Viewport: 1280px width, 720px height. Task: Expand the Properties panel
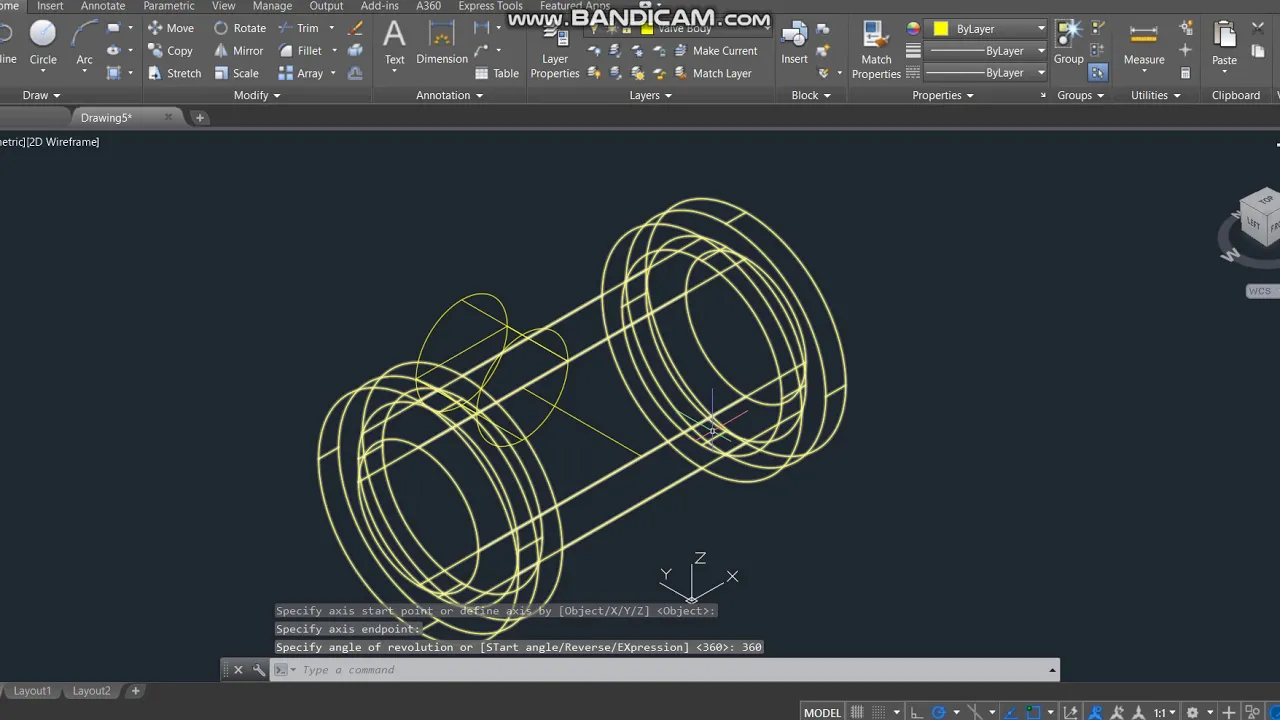pyautogui.click(x=943, y=95)
